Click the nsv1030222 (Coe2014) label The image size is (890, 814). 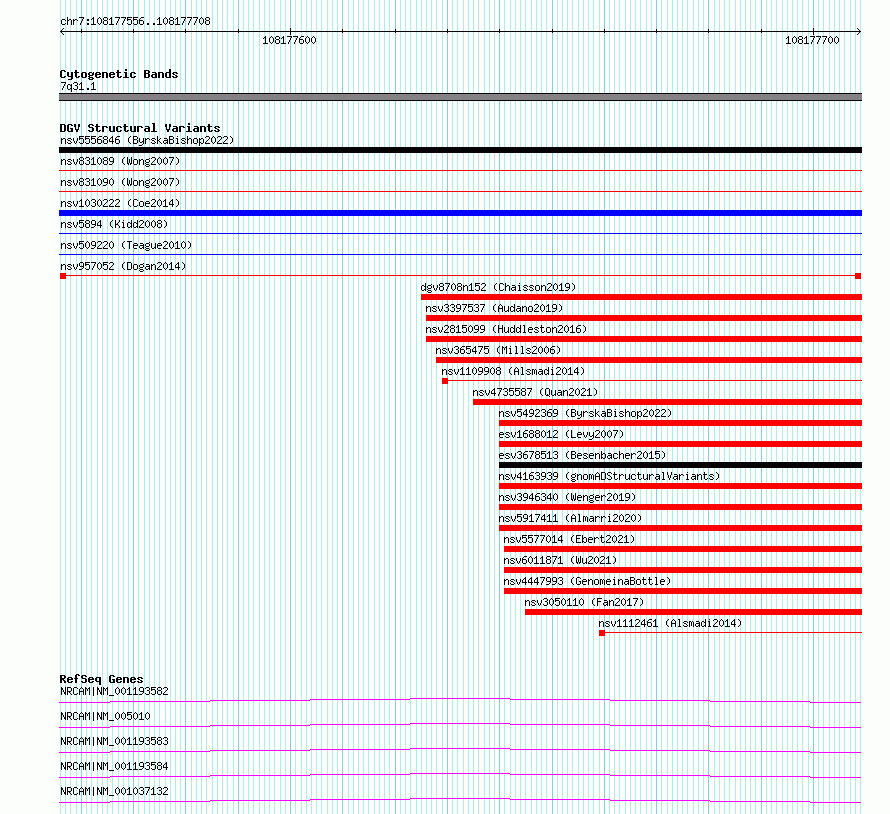[x=120, y=203]
